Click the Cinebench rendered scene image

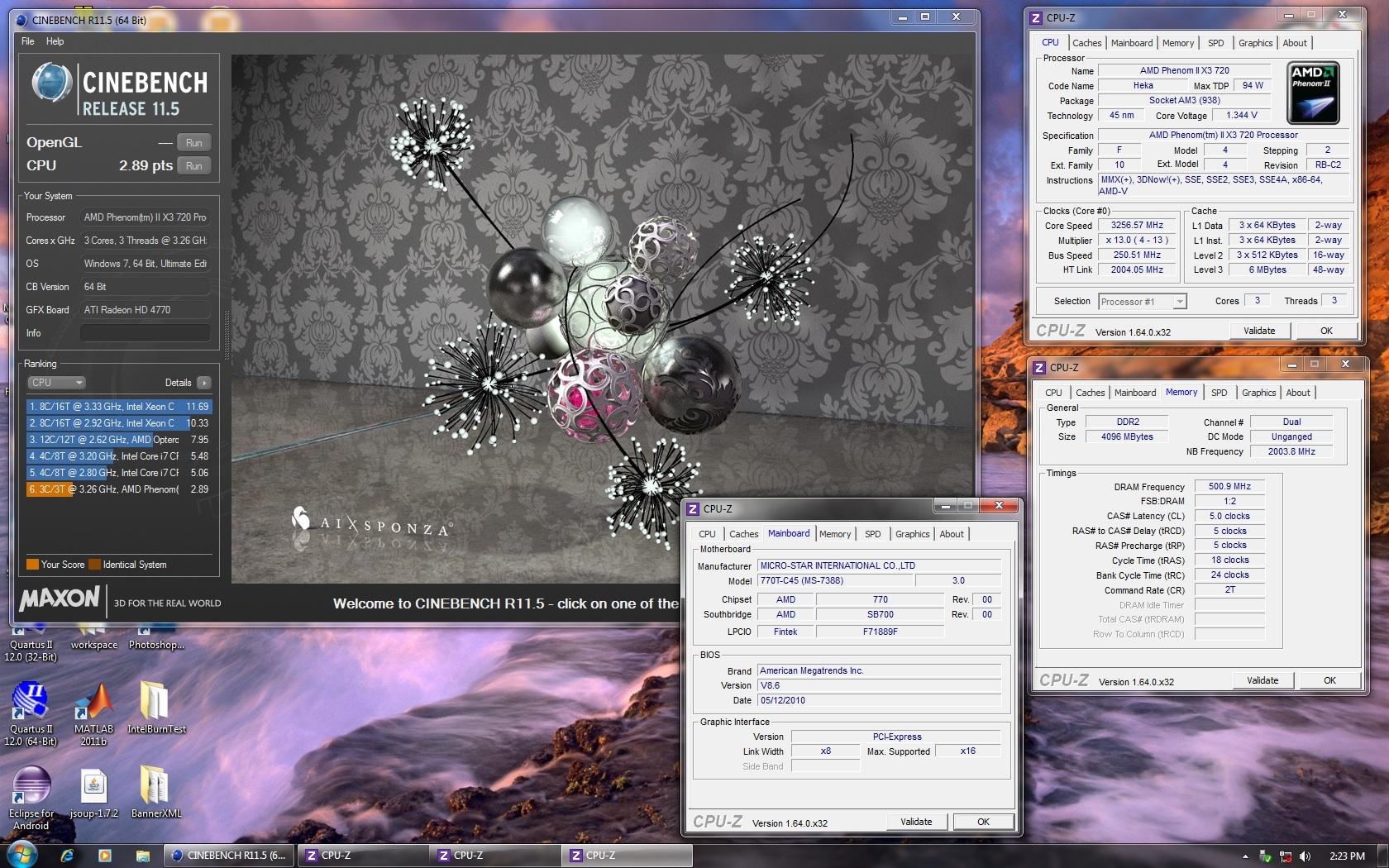pos(602,318)
